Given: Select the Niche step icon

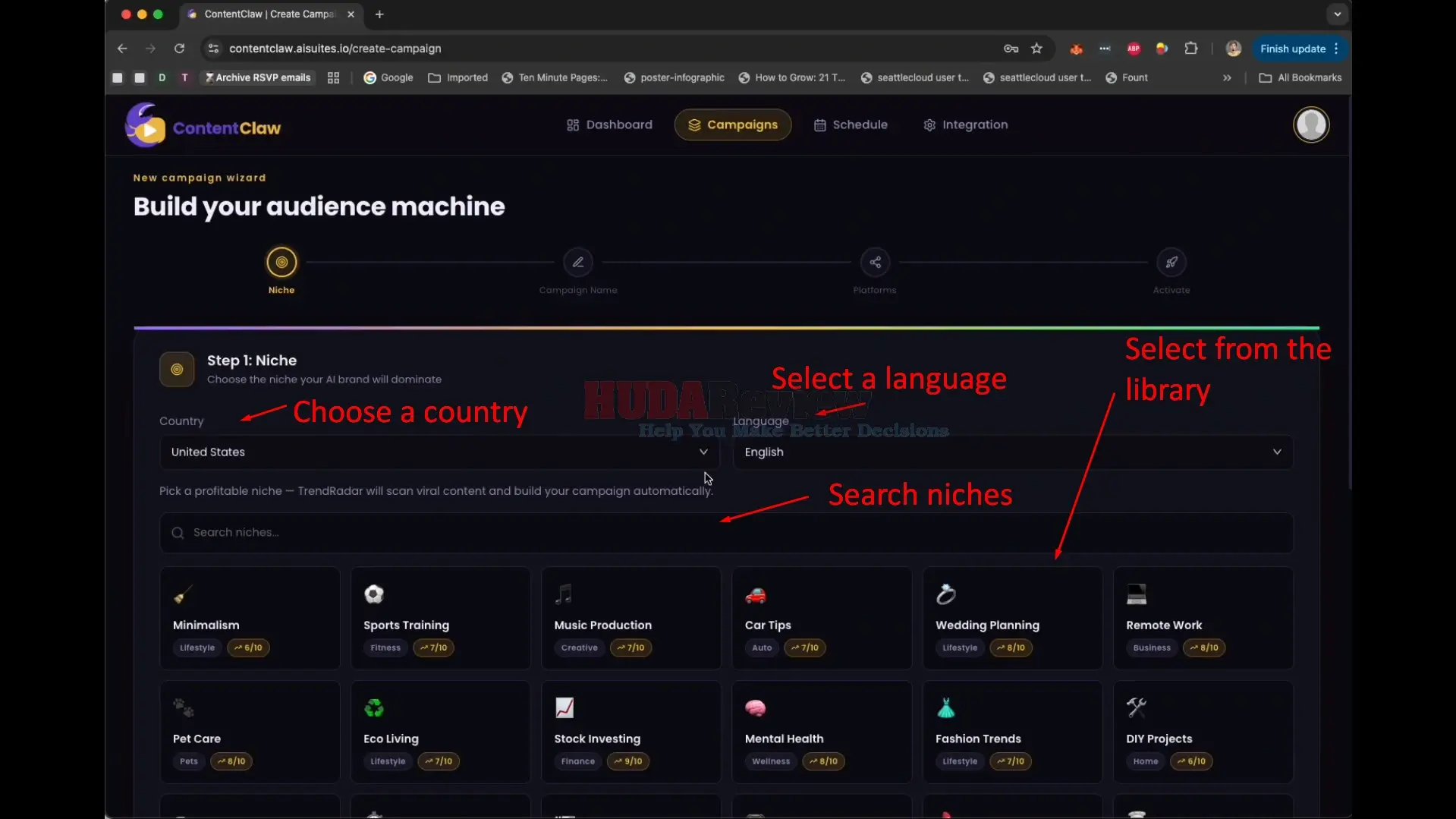Looking at the screenshot, I should [281, 263].
